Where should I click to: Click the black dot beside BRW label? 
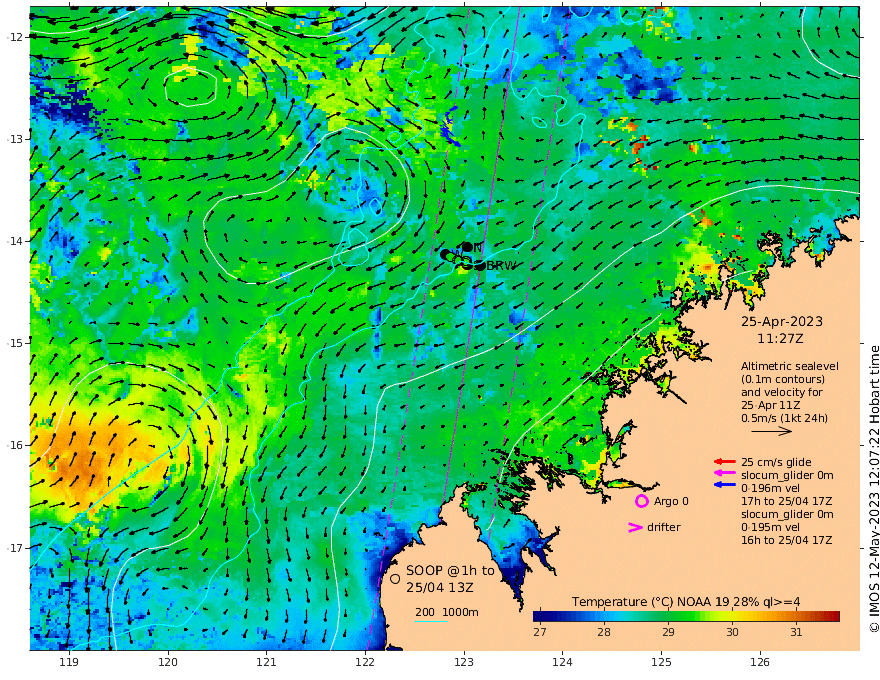click(480, 266)
